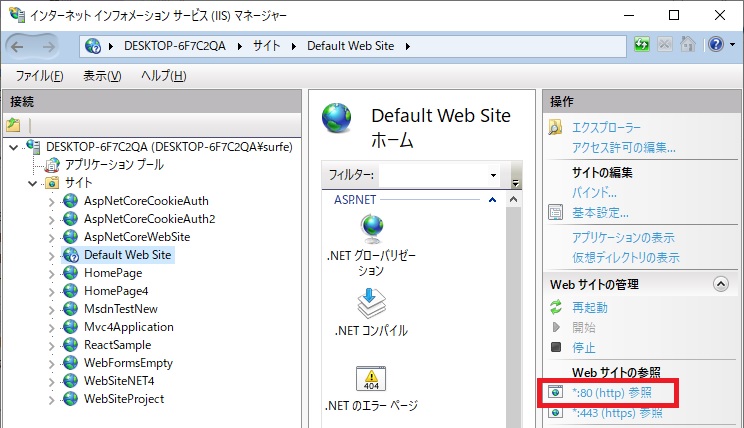Open the 表示(V) menu

(102, 76)
